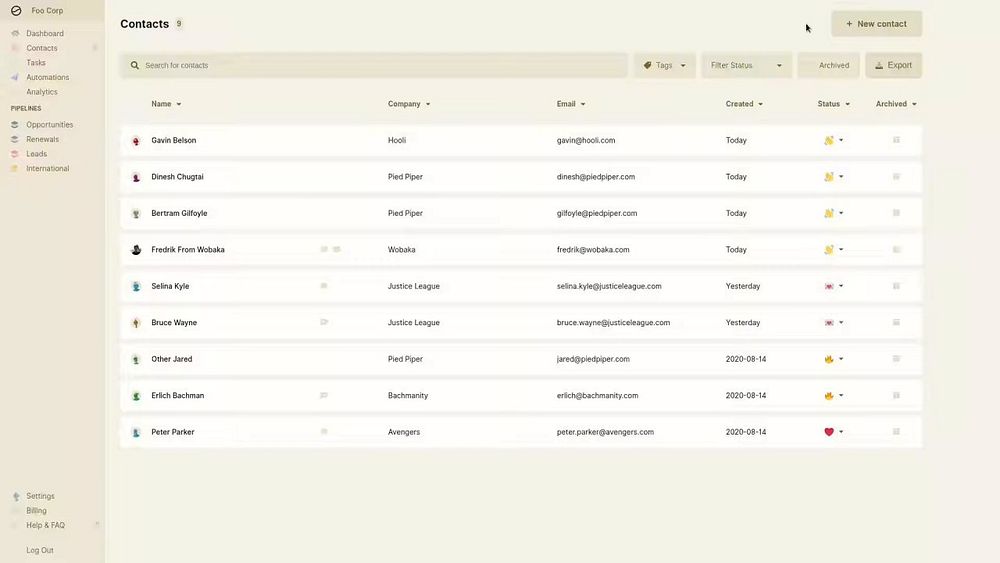Click the note icon on Bruce Wayne's row
Screen dimensions: 1000x563
(x=324, y=322)
